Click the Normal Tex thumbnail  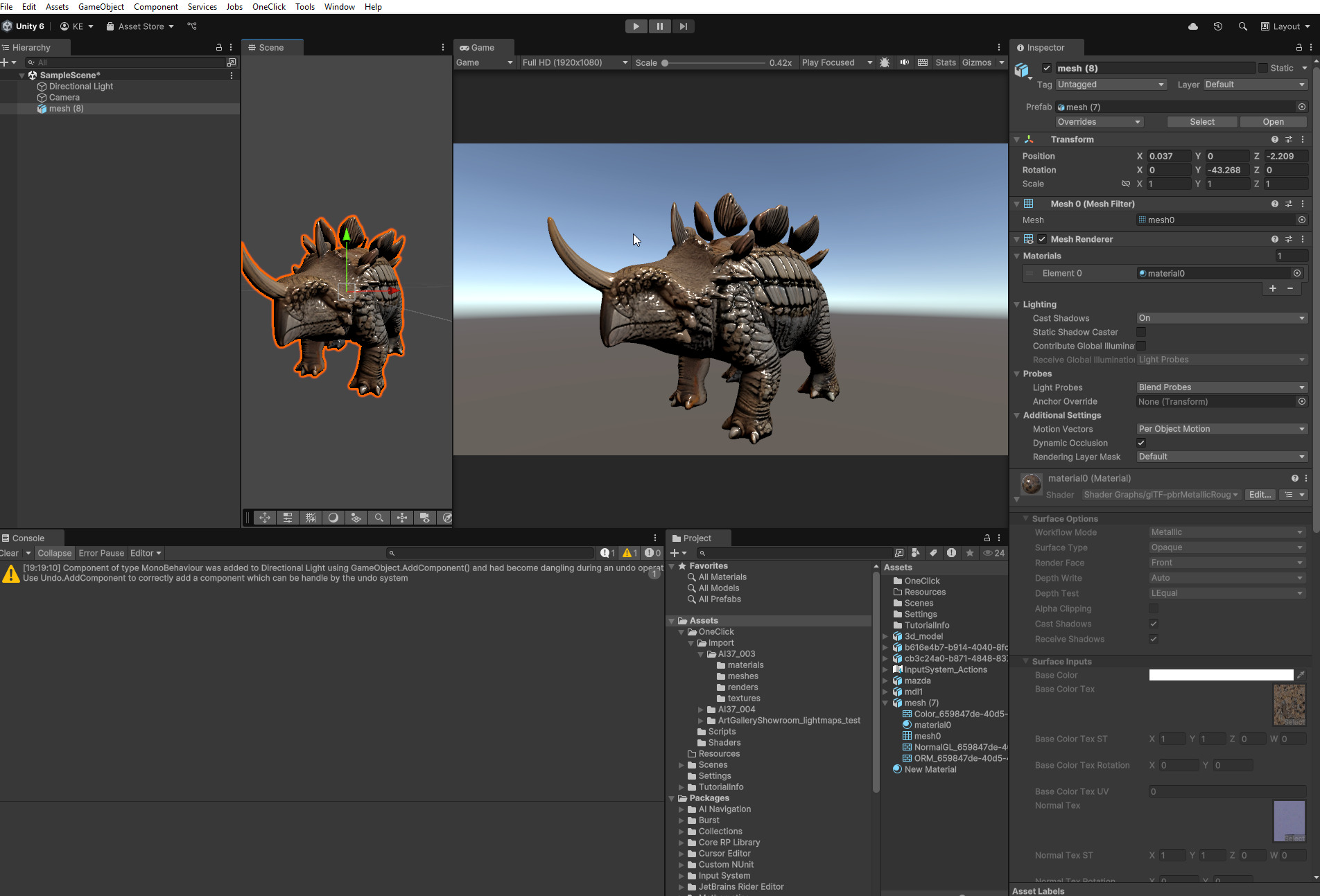coord(1289,821)
